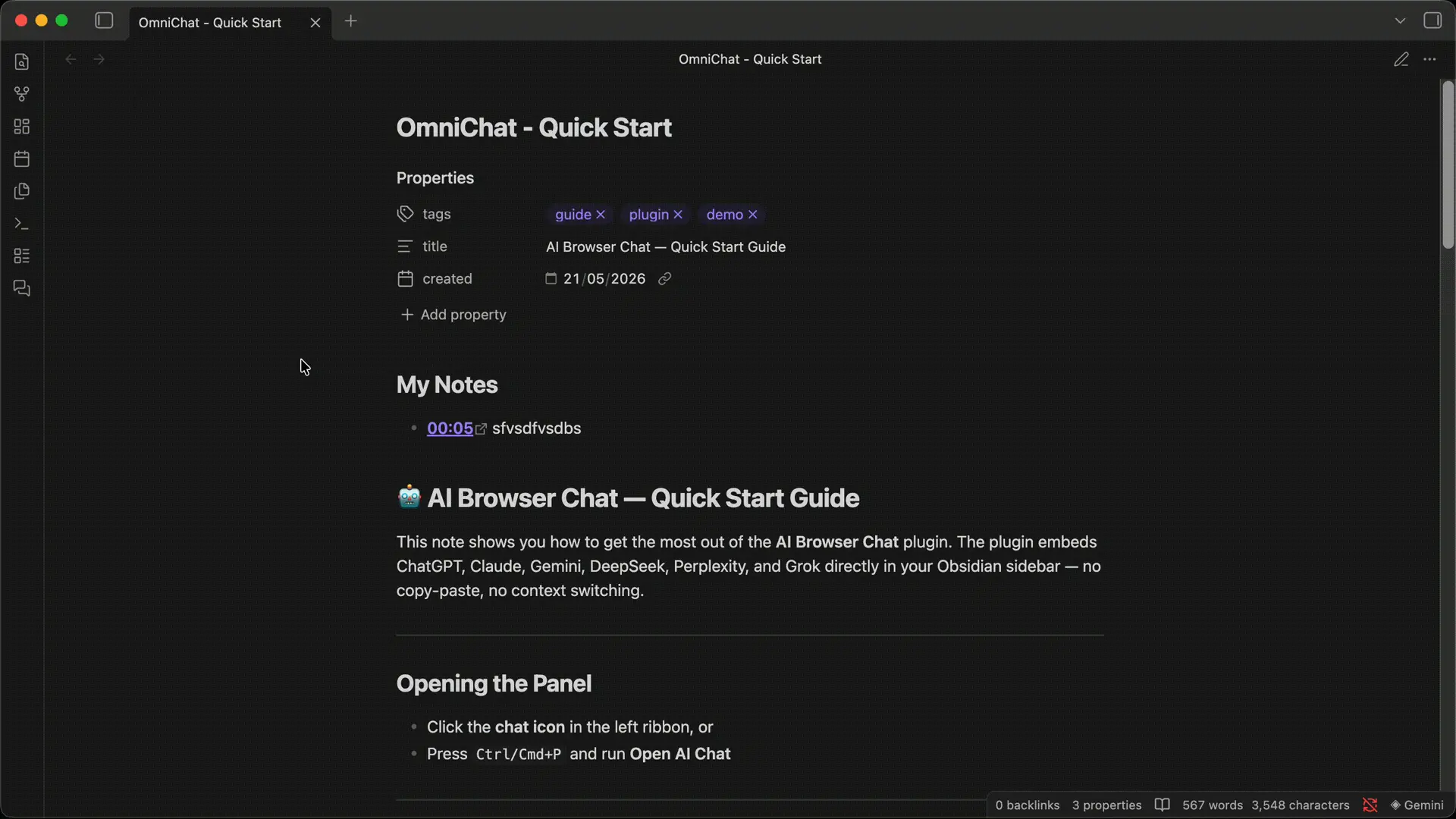Toggle reading view book icon in status bar
Screen dimensions: 1456x819
pyautogui.click(x=1162, y=805)
